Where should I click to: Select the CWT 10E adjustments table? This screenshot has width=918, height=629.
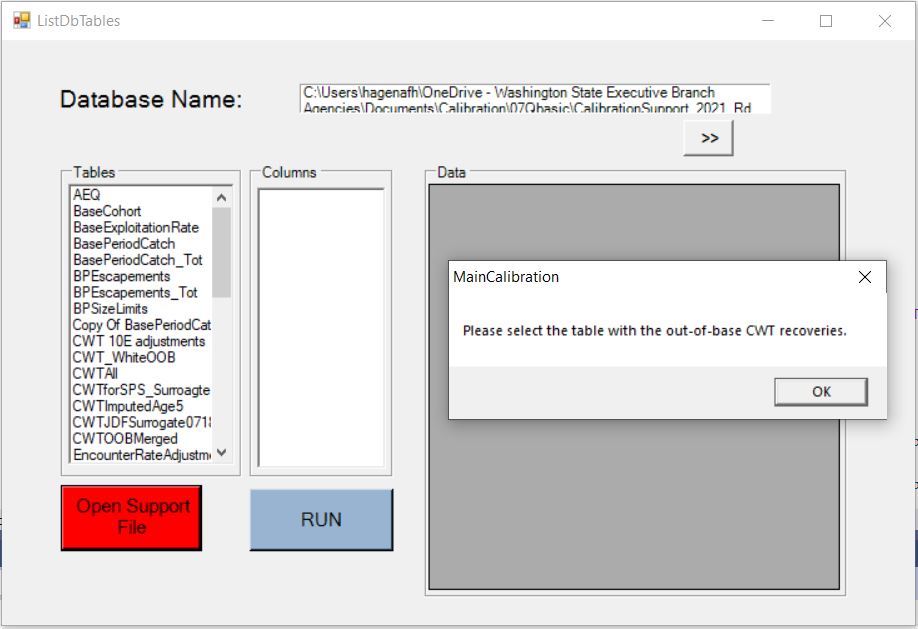click(x=139, y=341)
